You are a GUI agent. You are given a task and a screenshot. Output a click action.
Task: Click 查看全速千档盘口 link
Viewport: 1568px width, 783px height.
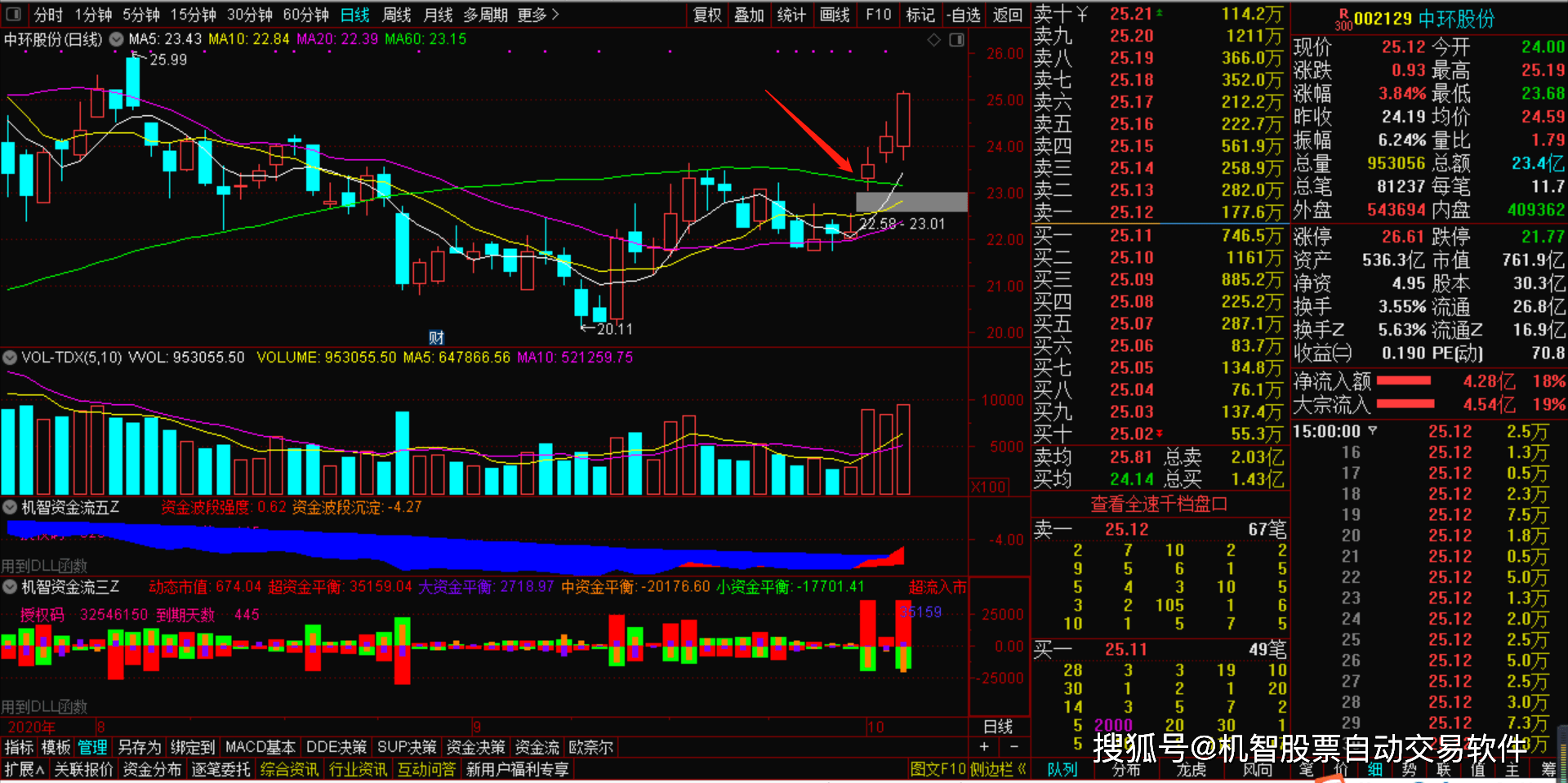[1158, 505]
